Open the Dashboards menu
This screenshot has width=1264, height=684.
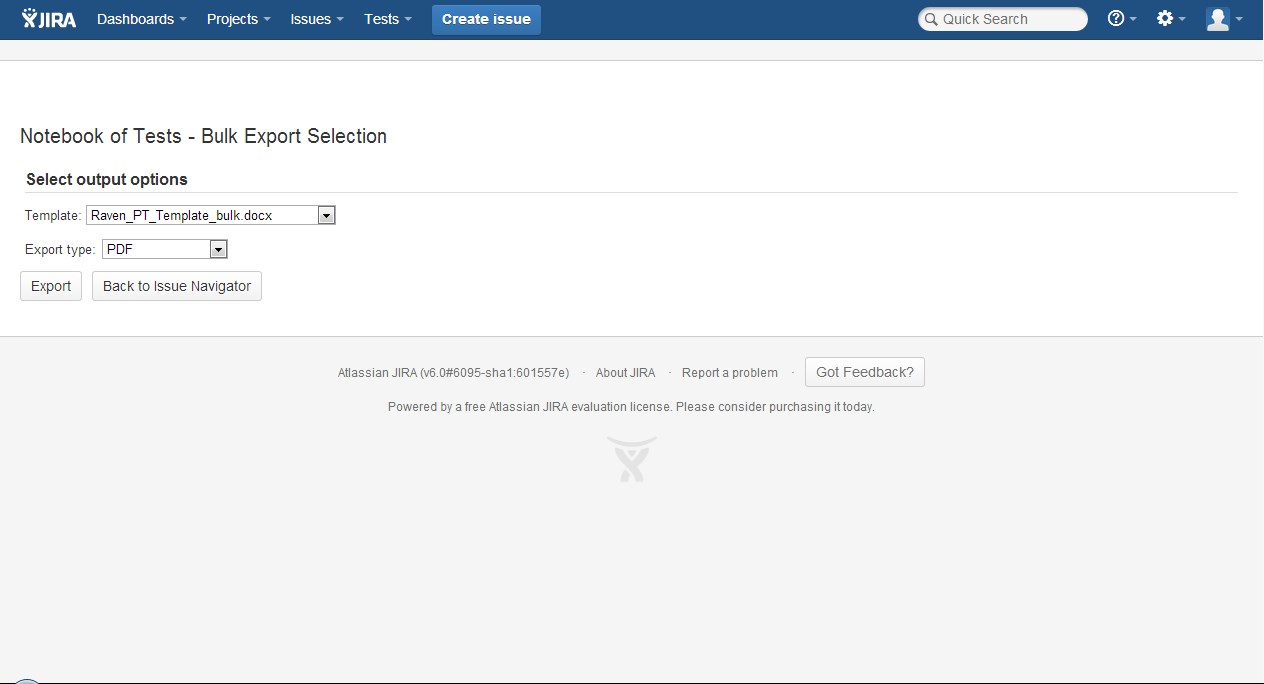point(142,19)
